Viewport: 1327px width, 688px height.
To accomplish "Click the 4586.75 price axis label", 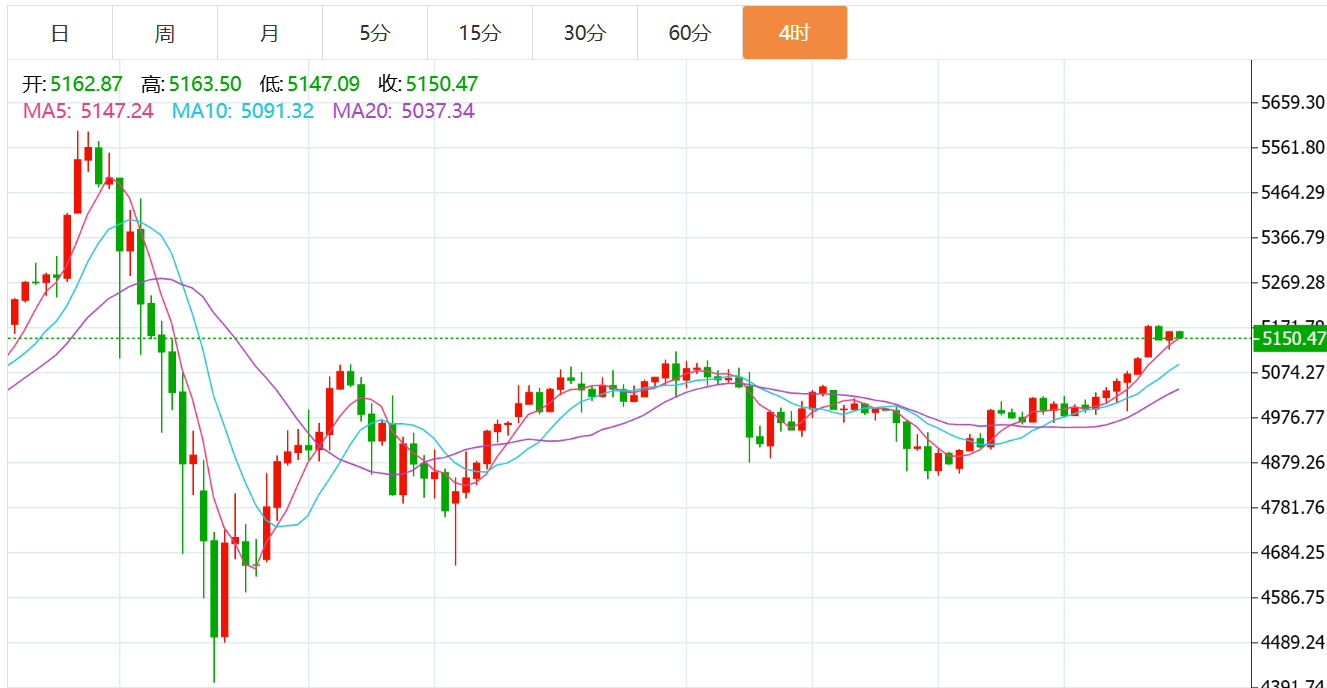I will click(1293, 597).
